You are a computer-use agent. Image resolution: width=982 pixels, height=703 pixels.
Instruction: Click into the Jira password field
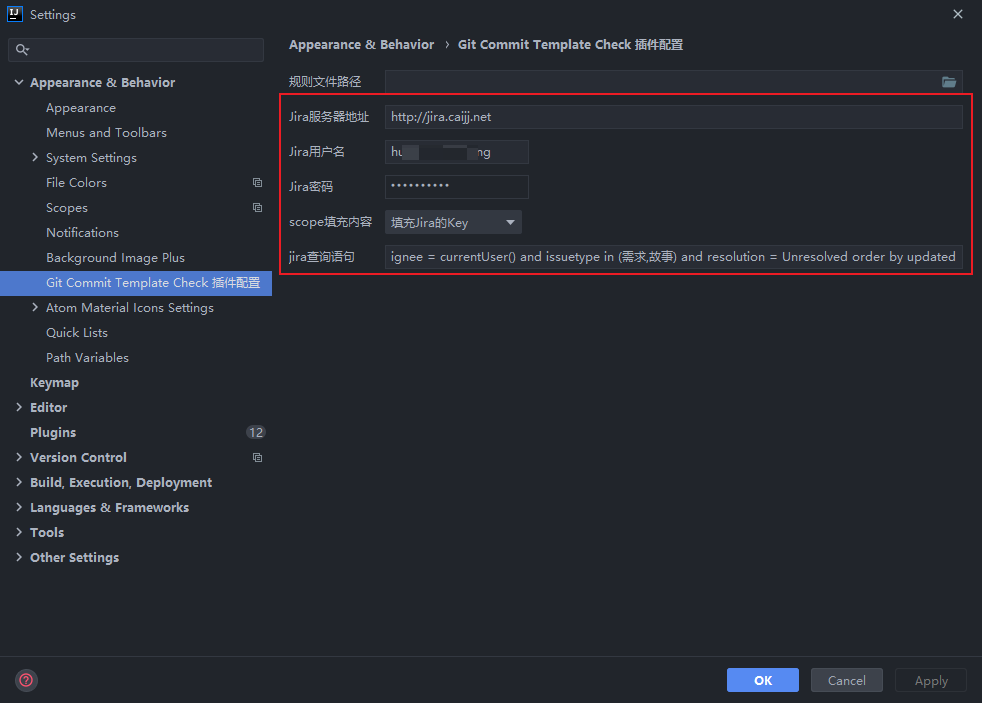click(456, 187)
